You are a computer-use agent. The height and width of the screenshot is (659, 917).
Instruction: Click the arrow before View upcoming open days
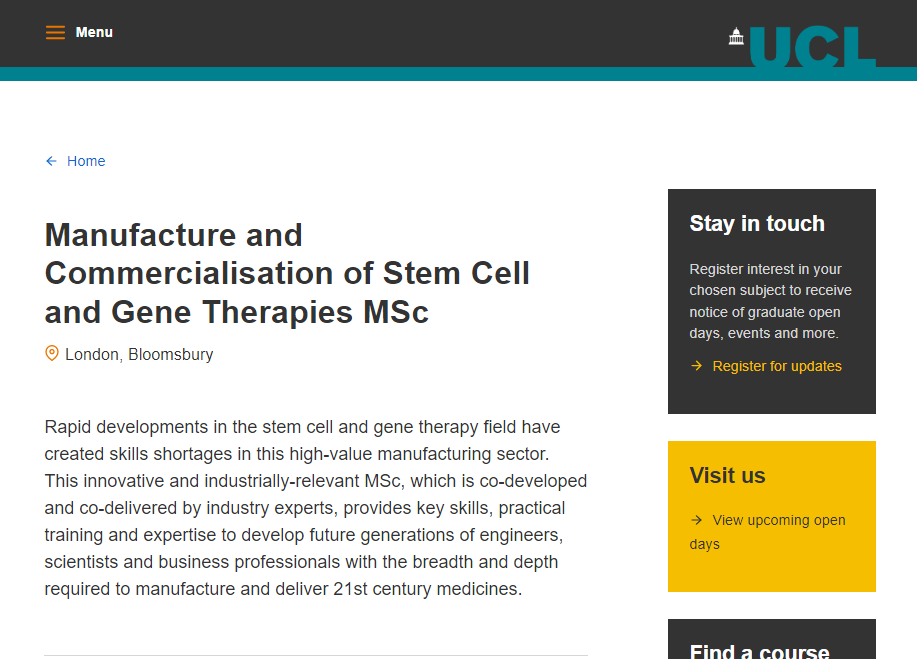tap(697, 520)
